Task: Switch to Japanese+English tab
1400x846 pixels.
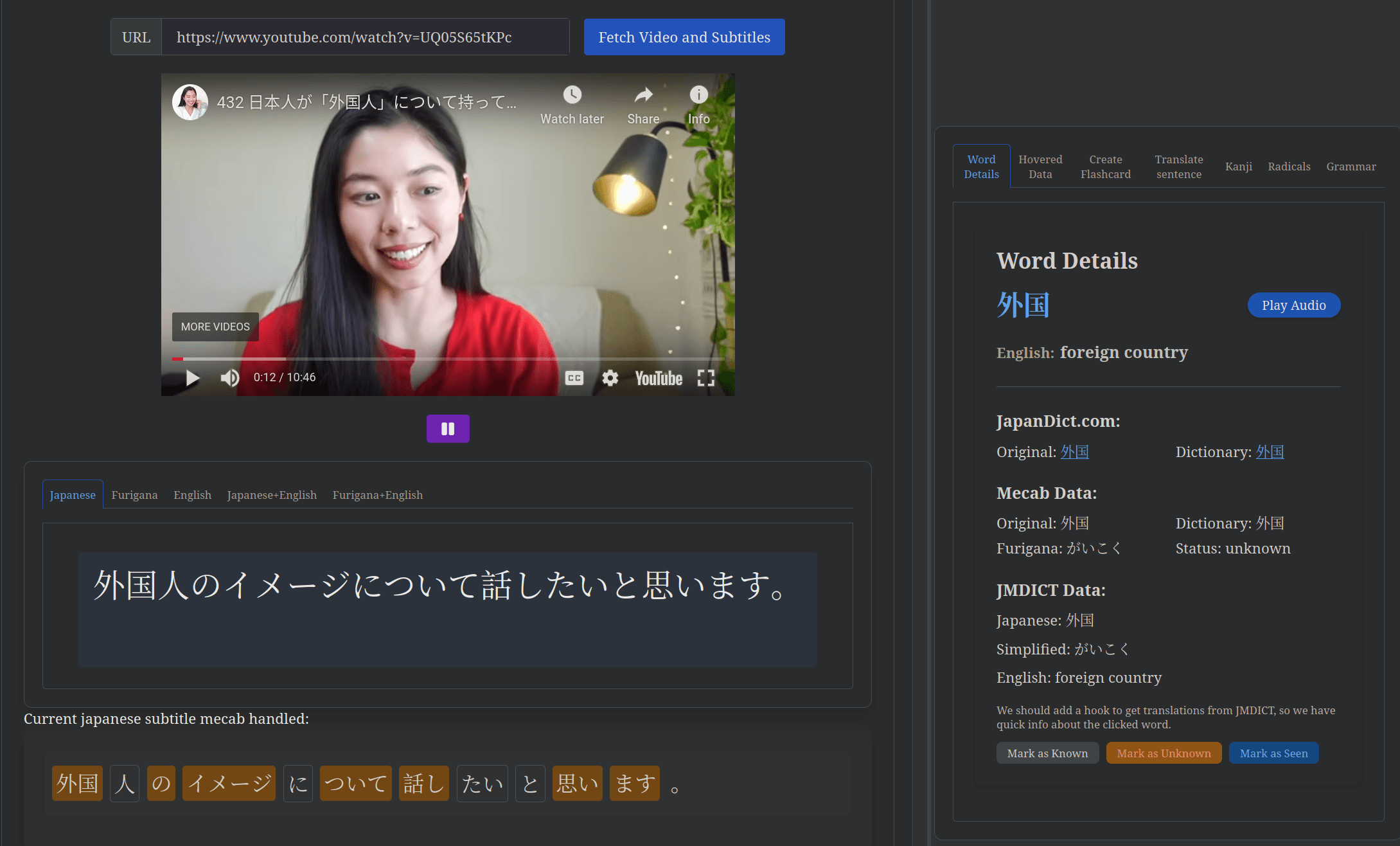Action: click(271, 495)
